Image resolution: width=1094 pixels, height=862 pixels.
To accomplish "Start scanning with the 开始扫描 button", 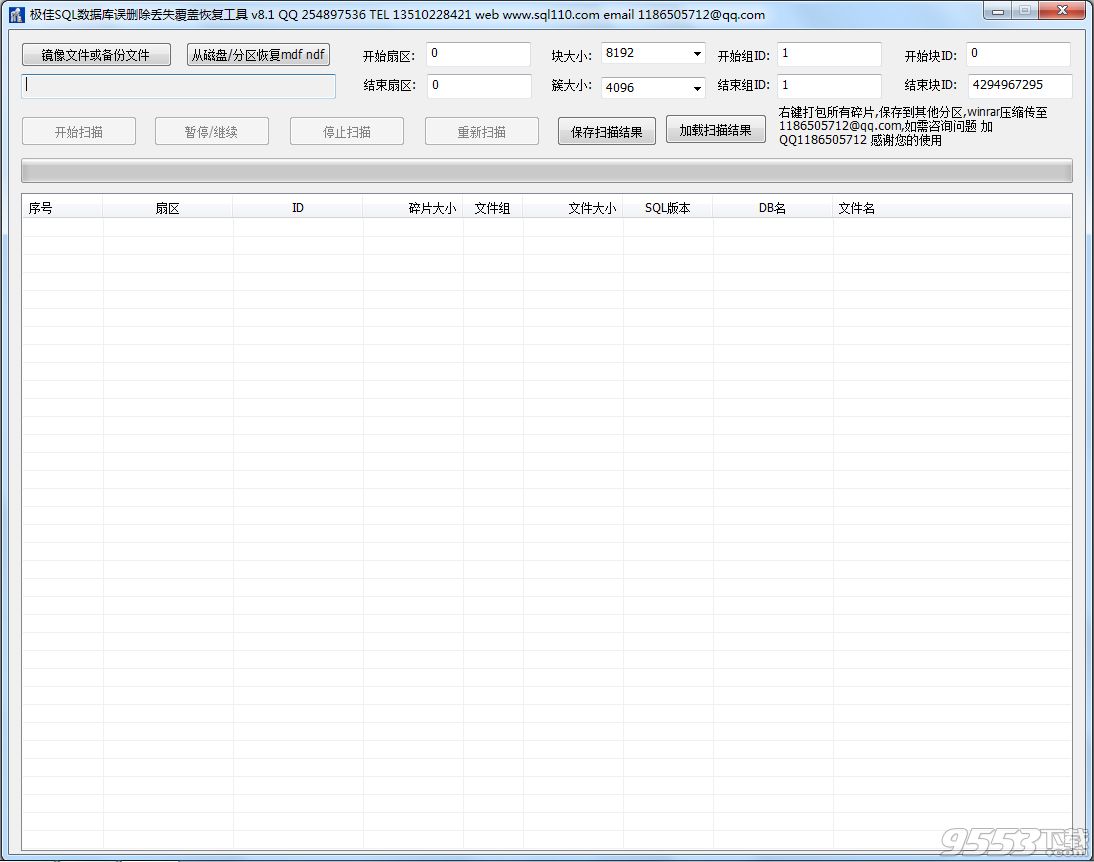I will point(78,131).
